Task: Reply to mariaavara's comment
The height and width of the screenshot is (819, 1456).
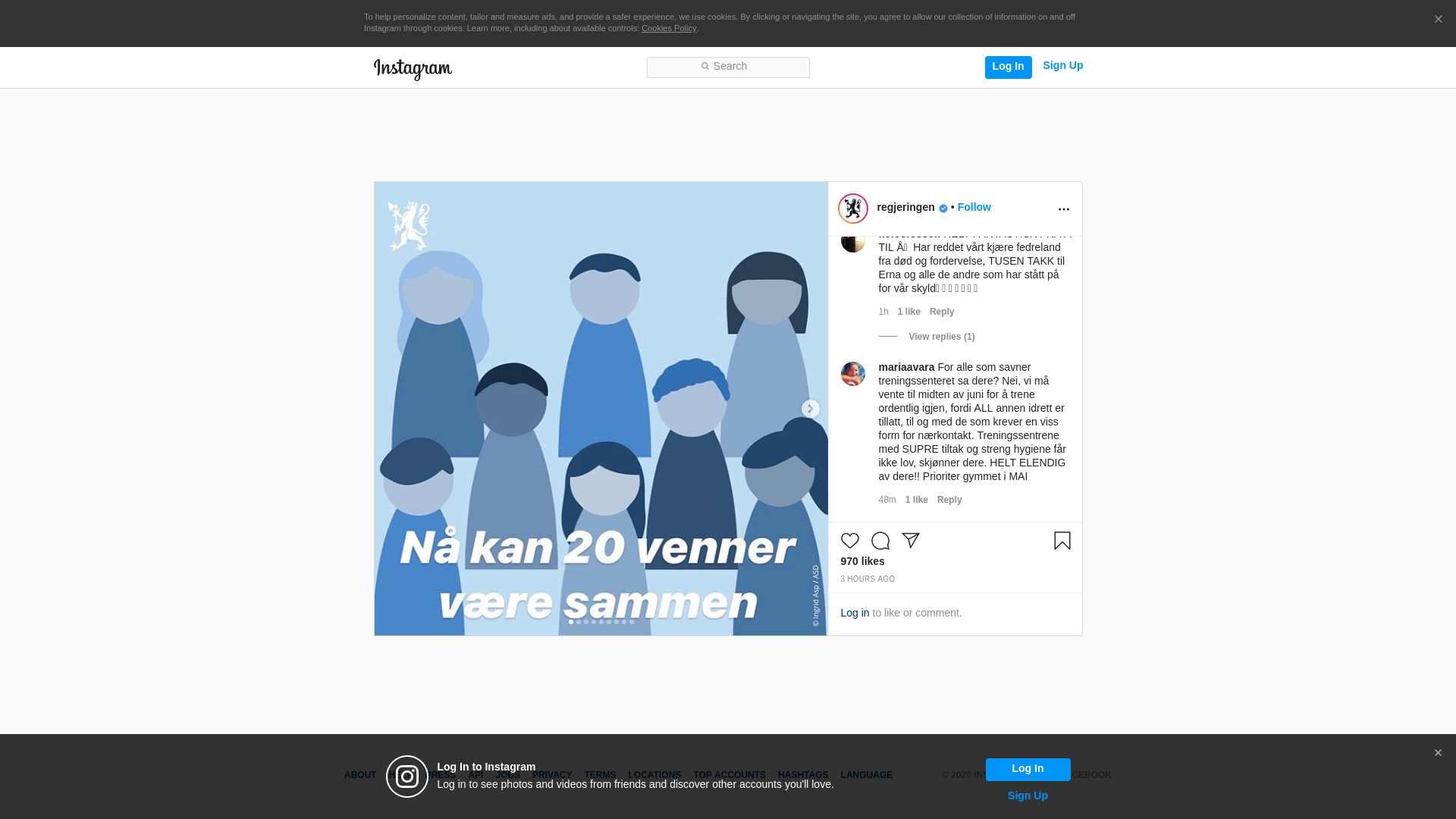Action: tap(949, 500)
